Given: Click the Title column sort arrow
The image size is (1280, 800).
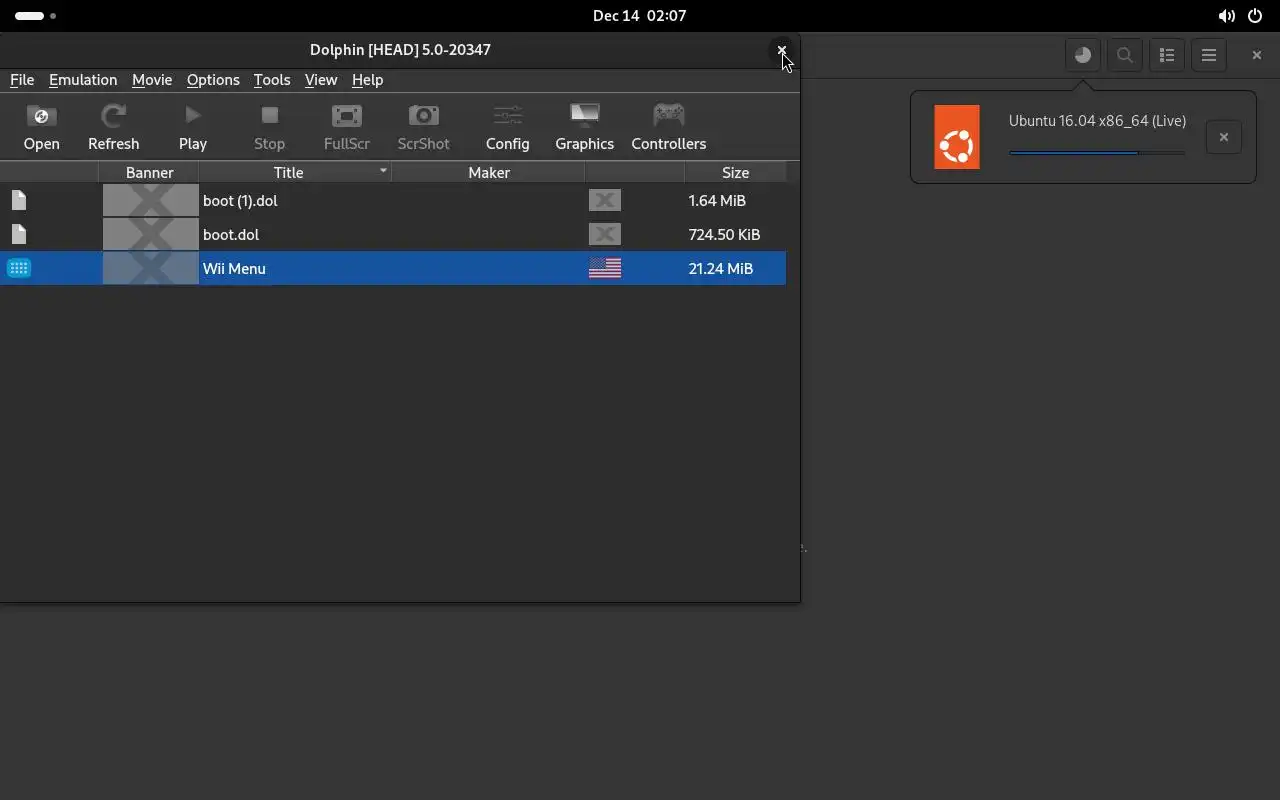Looking at the screenshot, I should pos(383,171).
